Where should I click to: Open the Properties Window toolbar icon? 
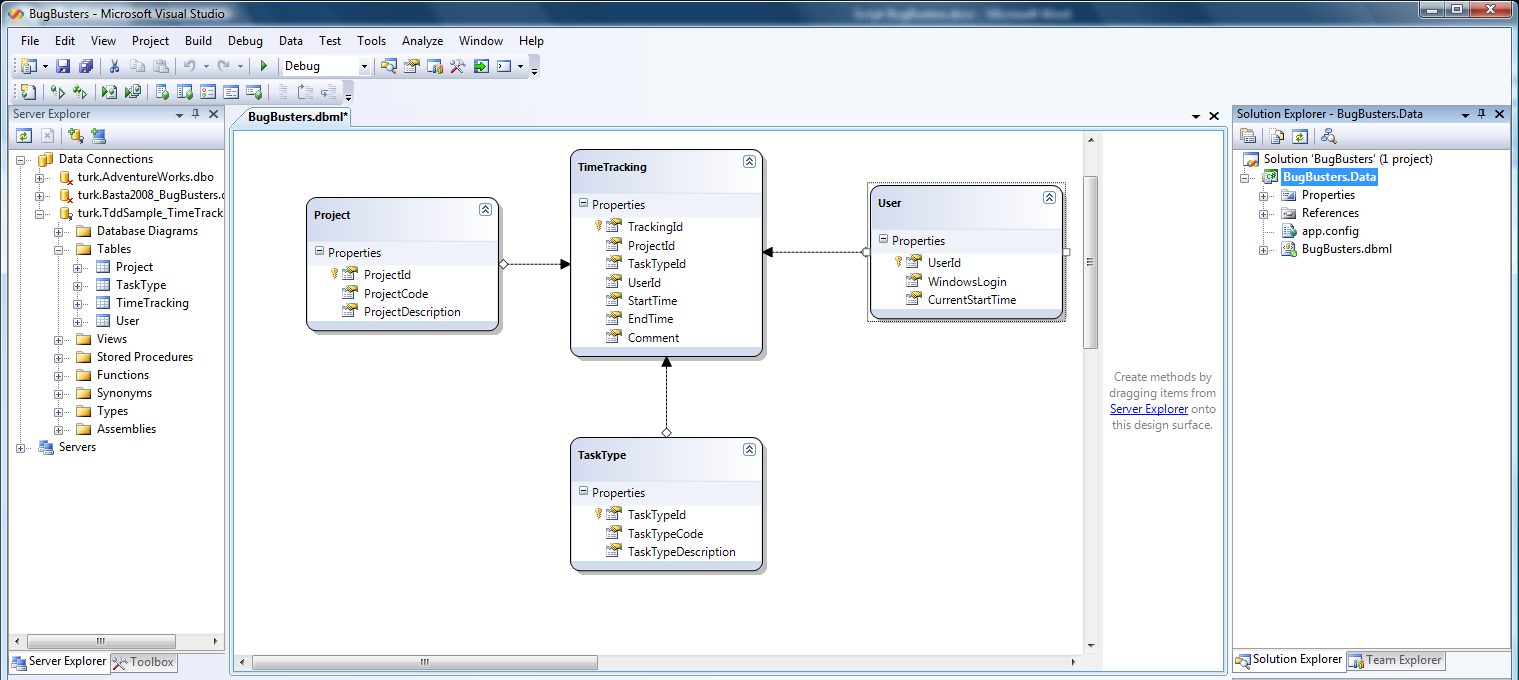pyautogui.click(x=412, y=66)
